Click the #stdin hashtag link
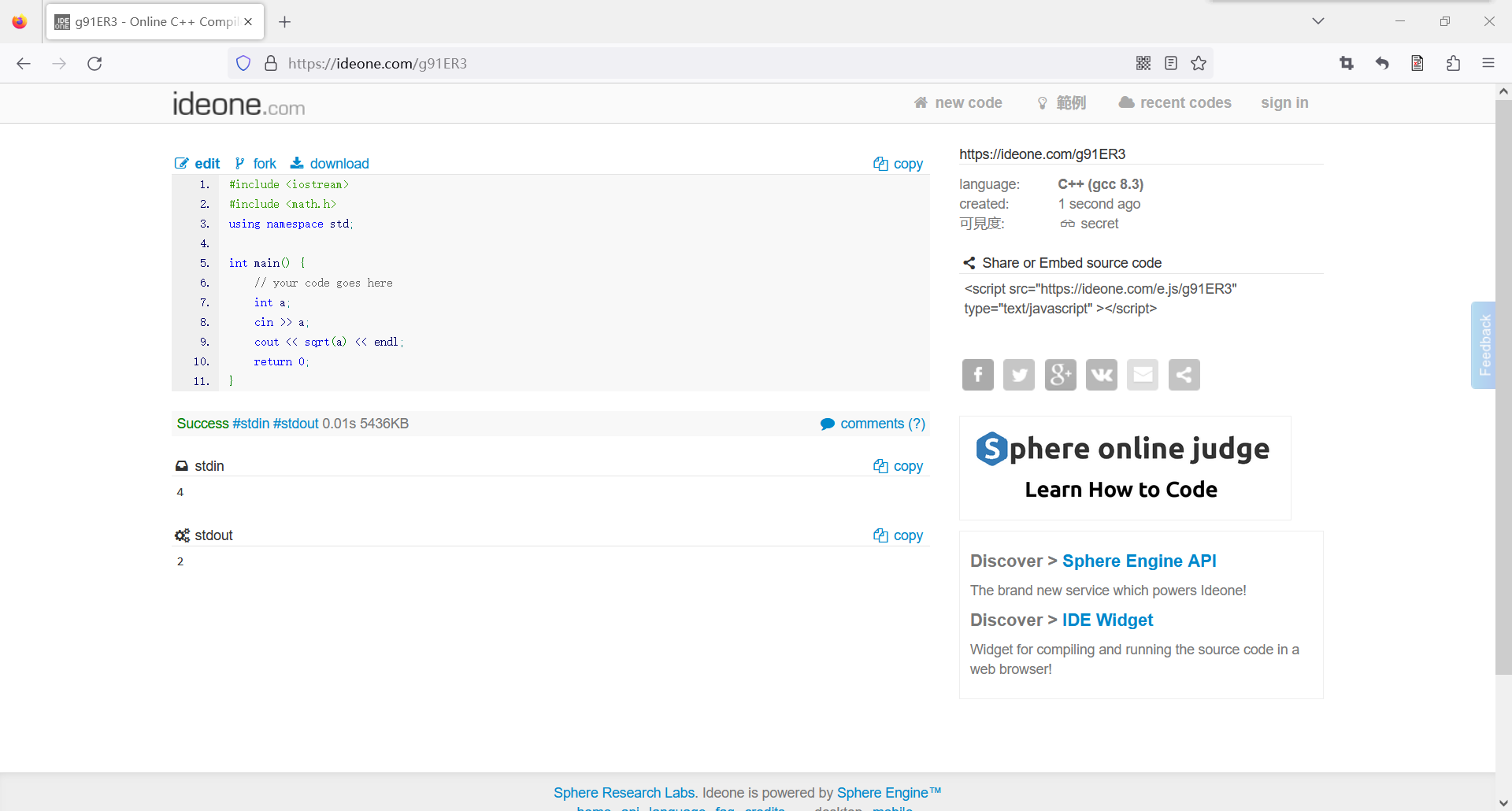This screenshot has height=811, width=1512. (x=251, y=424)
